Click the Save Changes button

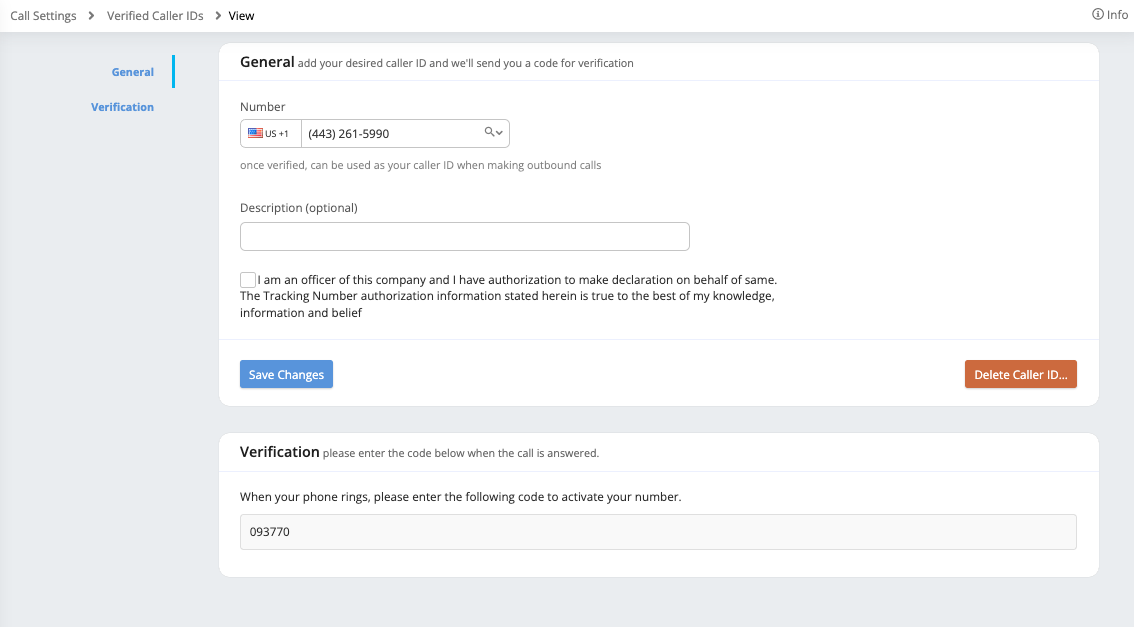[x=286, y=374]
